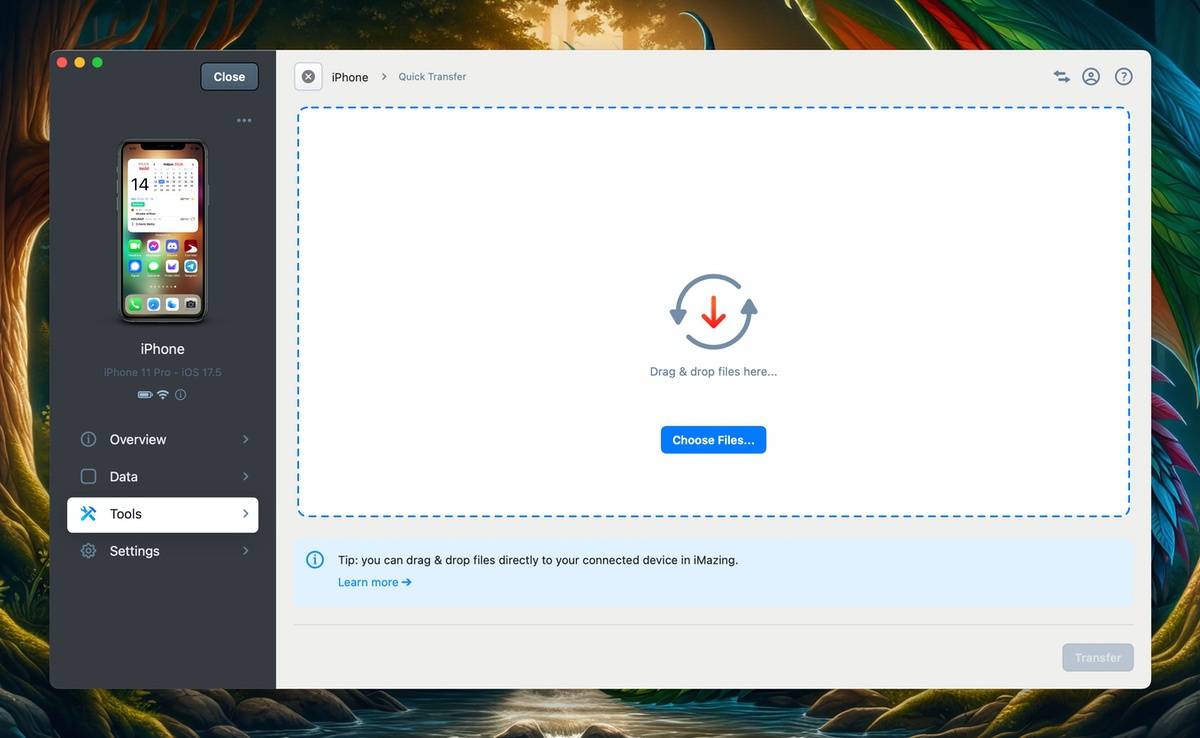This screenshot has width=1200, height=738.
Task: Expand the Tools chevron arrow
Action: pyautogui.click(x=245, y=514)
